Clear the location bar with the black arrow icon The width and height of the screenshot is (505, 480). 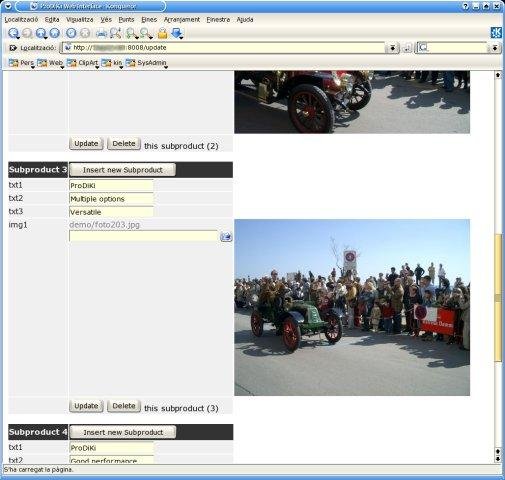pos(13,48)
